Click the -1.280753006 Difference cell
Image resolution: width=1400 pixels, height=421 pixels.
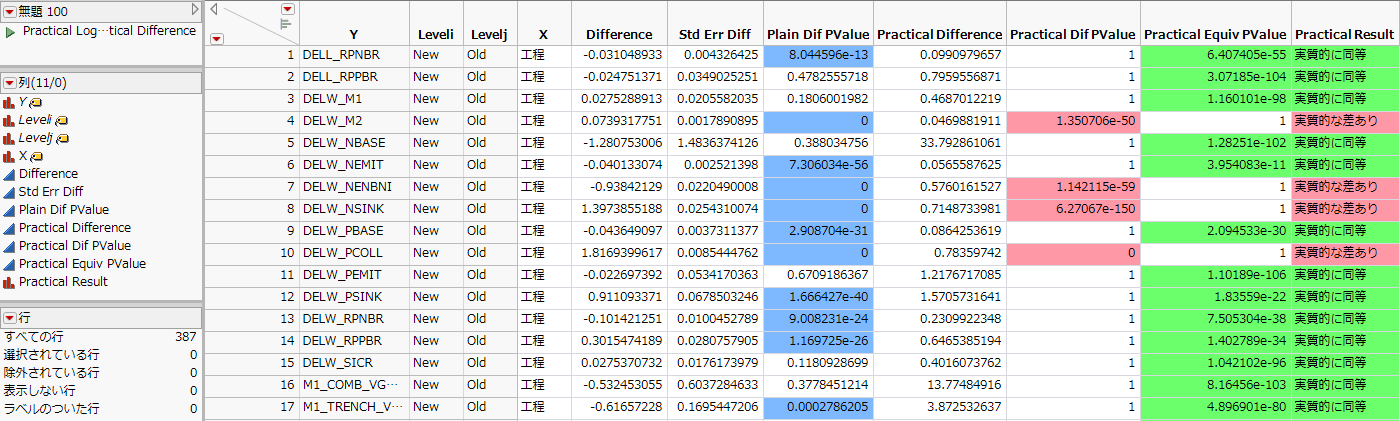(x=619, y=143)
